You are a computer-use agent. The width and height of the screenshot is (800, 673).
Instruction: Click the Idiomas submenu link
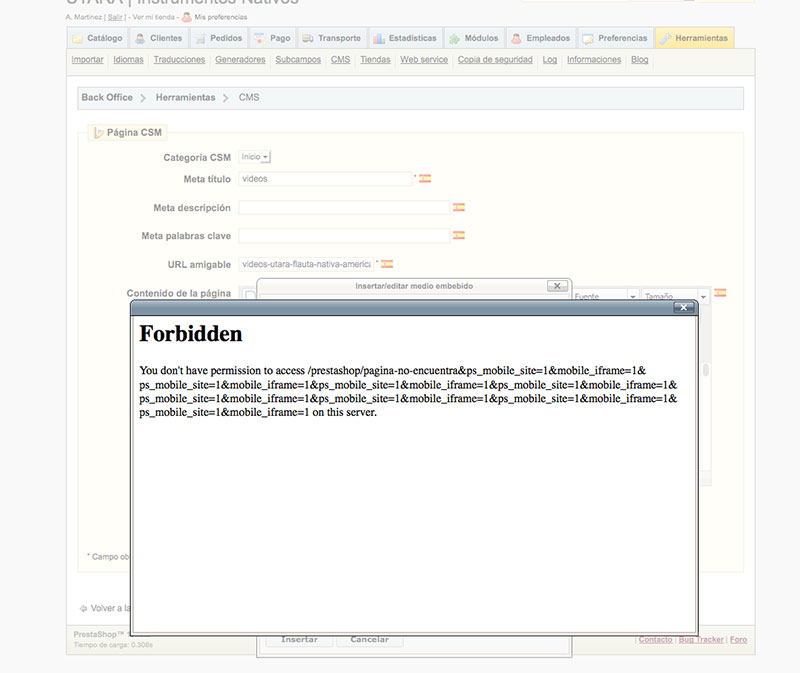click(x=128, y=60)
